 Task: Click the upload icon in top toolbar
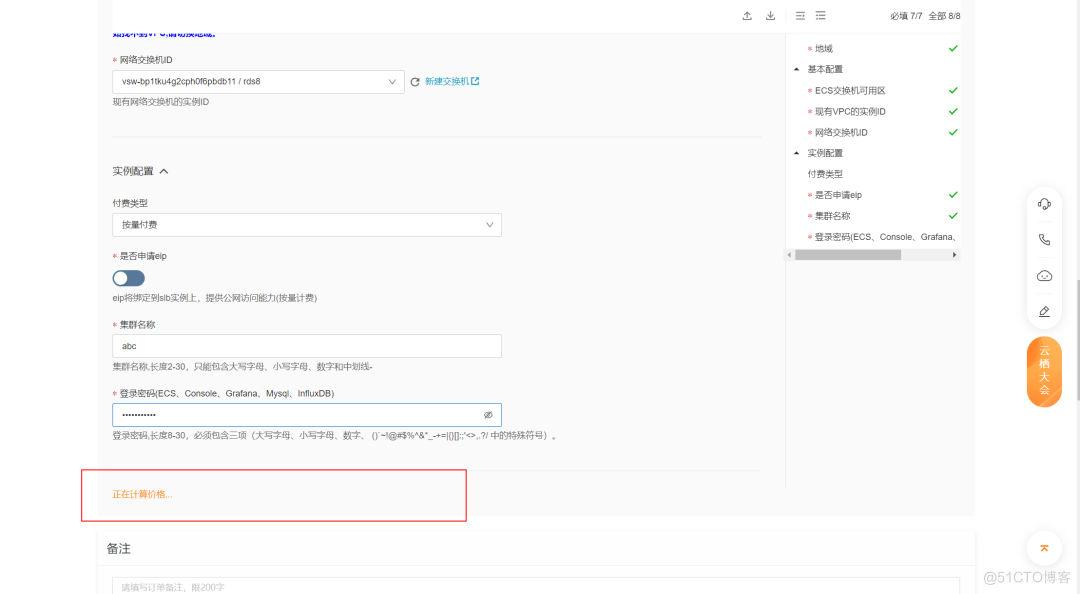[x=747, y=16]
